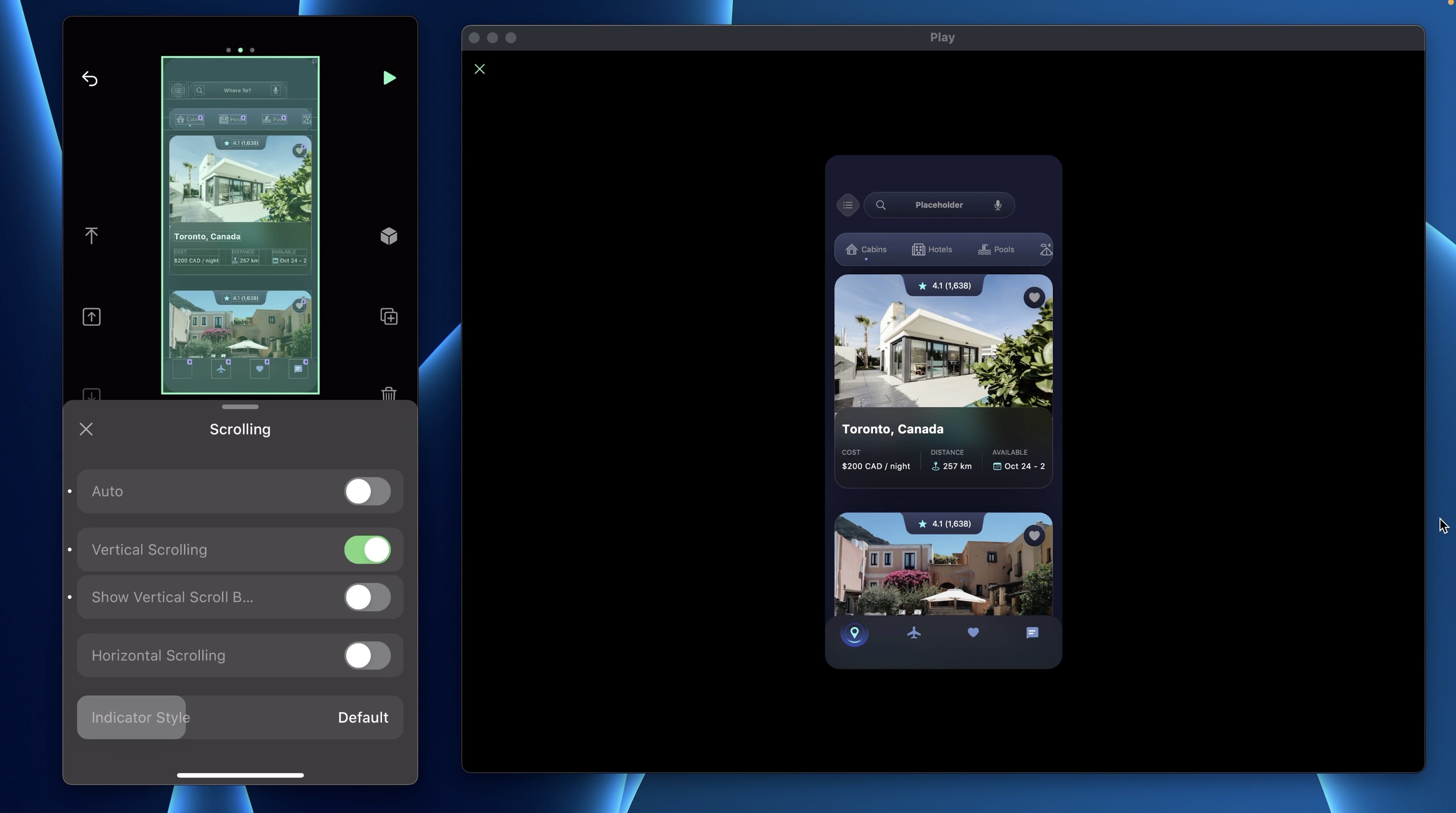Click the move-up boxed arrow icon
This screenshot has height=813, width=1456.
92,316
